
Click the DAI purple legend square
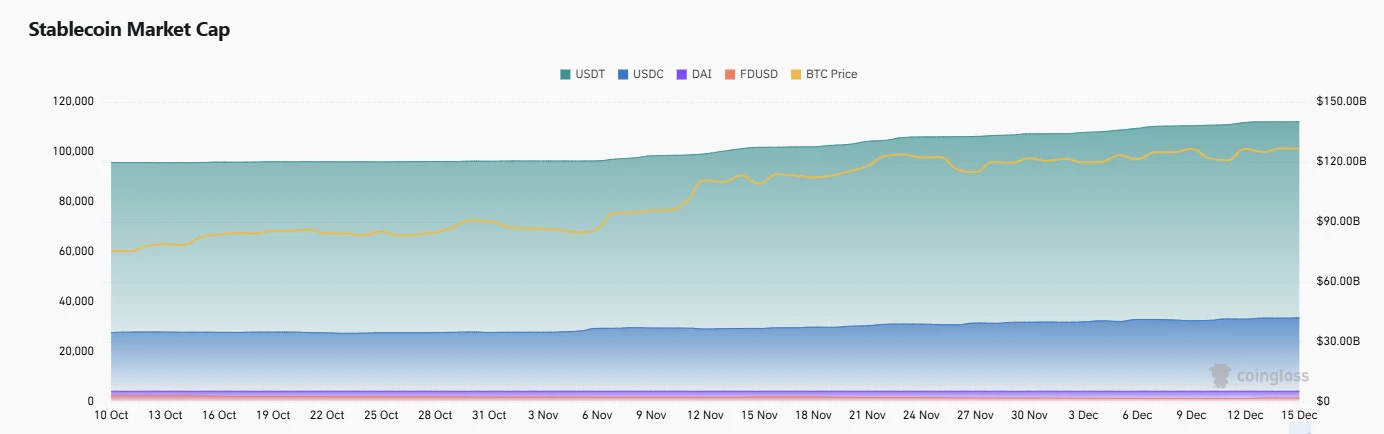tap(682, 74)
